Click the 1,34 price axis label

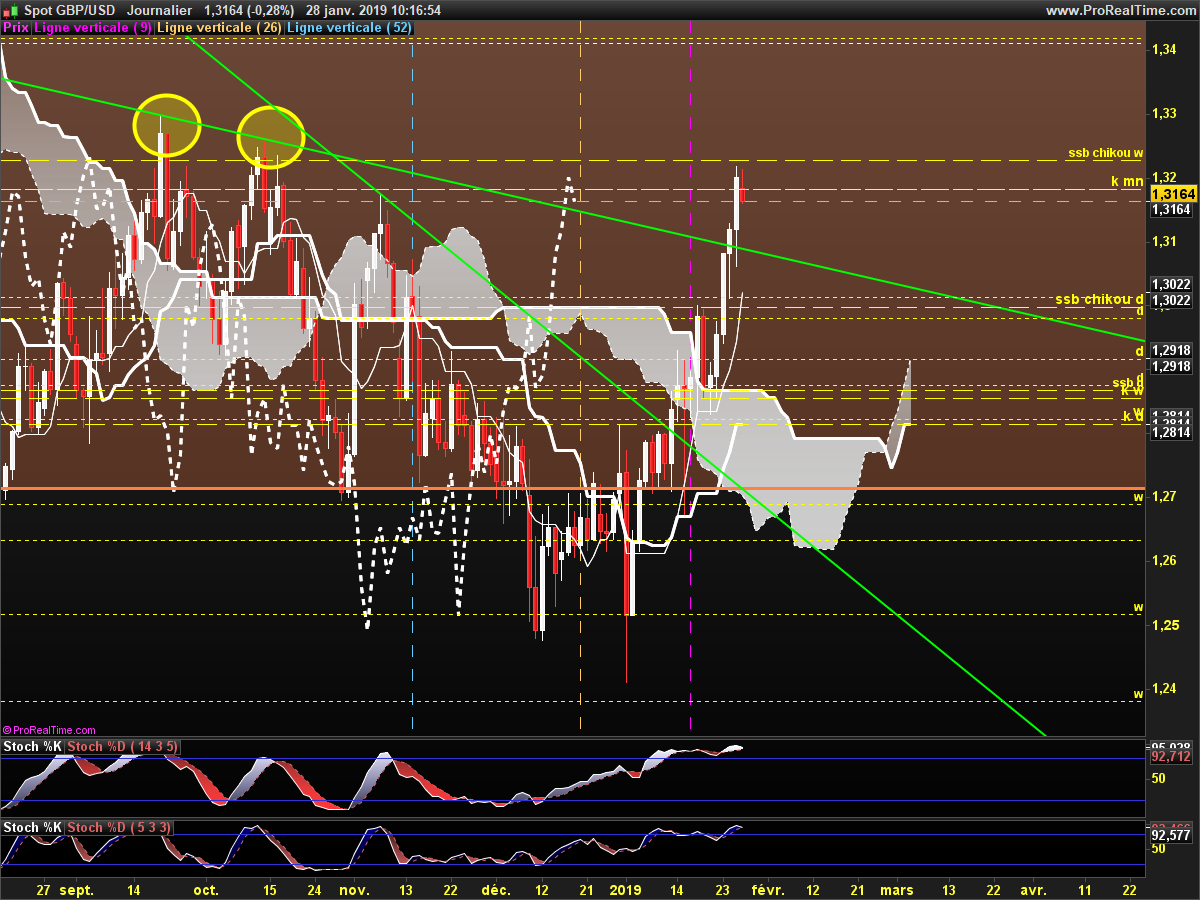click(1163, 49)
